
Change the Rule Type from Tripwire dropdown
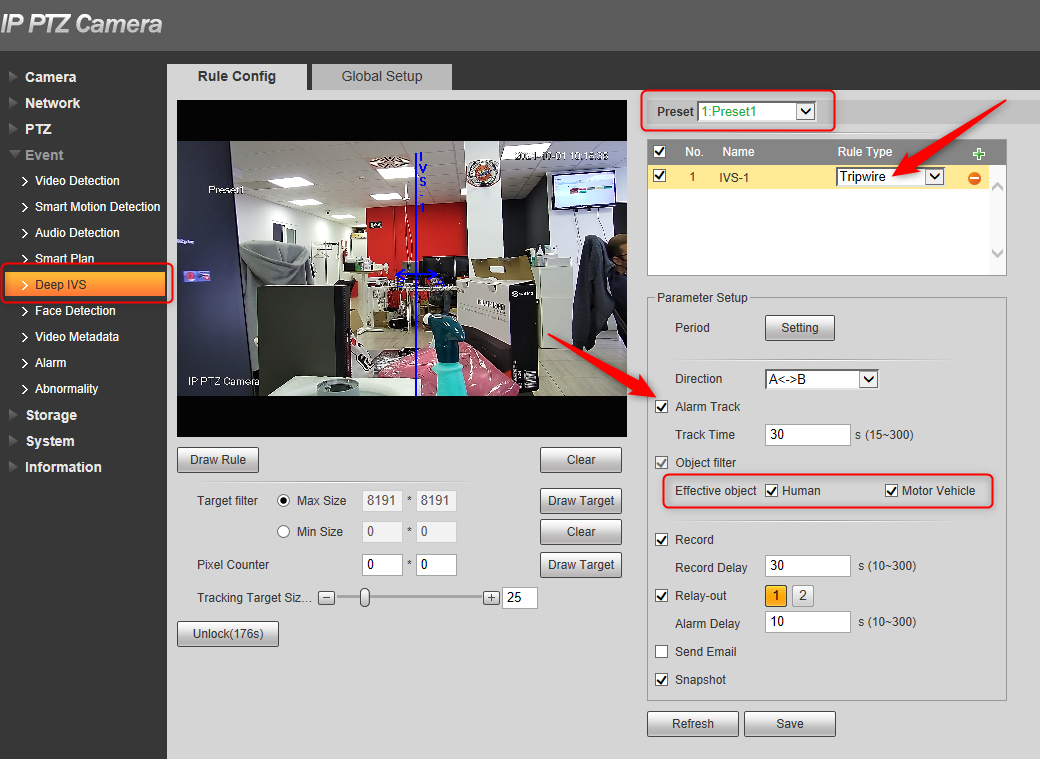(934, 176)
